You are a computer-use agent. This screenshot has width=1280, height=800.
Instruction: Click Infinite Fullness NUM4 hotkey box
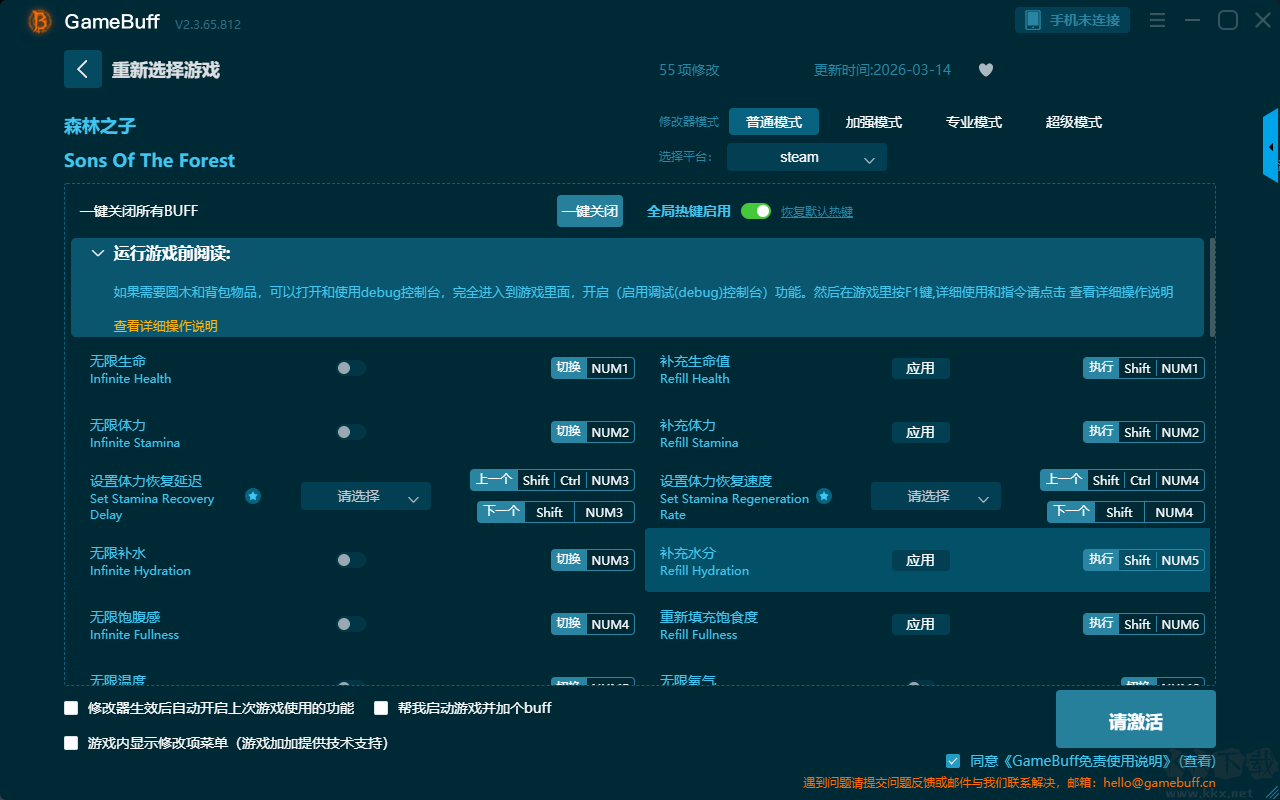593,624
